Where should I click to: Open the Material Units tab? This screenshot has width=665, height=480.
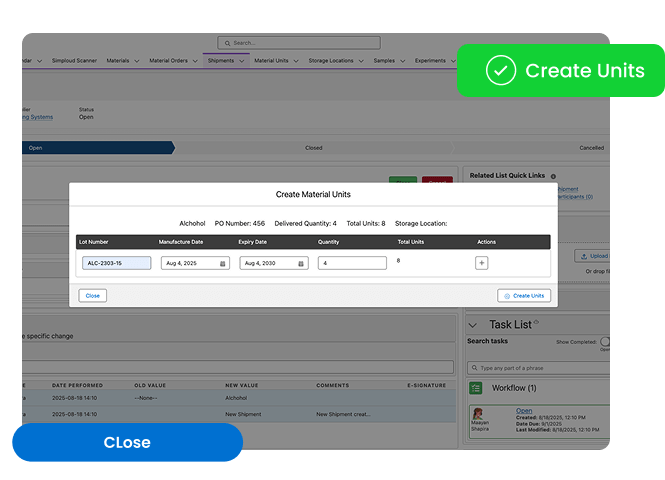tap(271, 61)
